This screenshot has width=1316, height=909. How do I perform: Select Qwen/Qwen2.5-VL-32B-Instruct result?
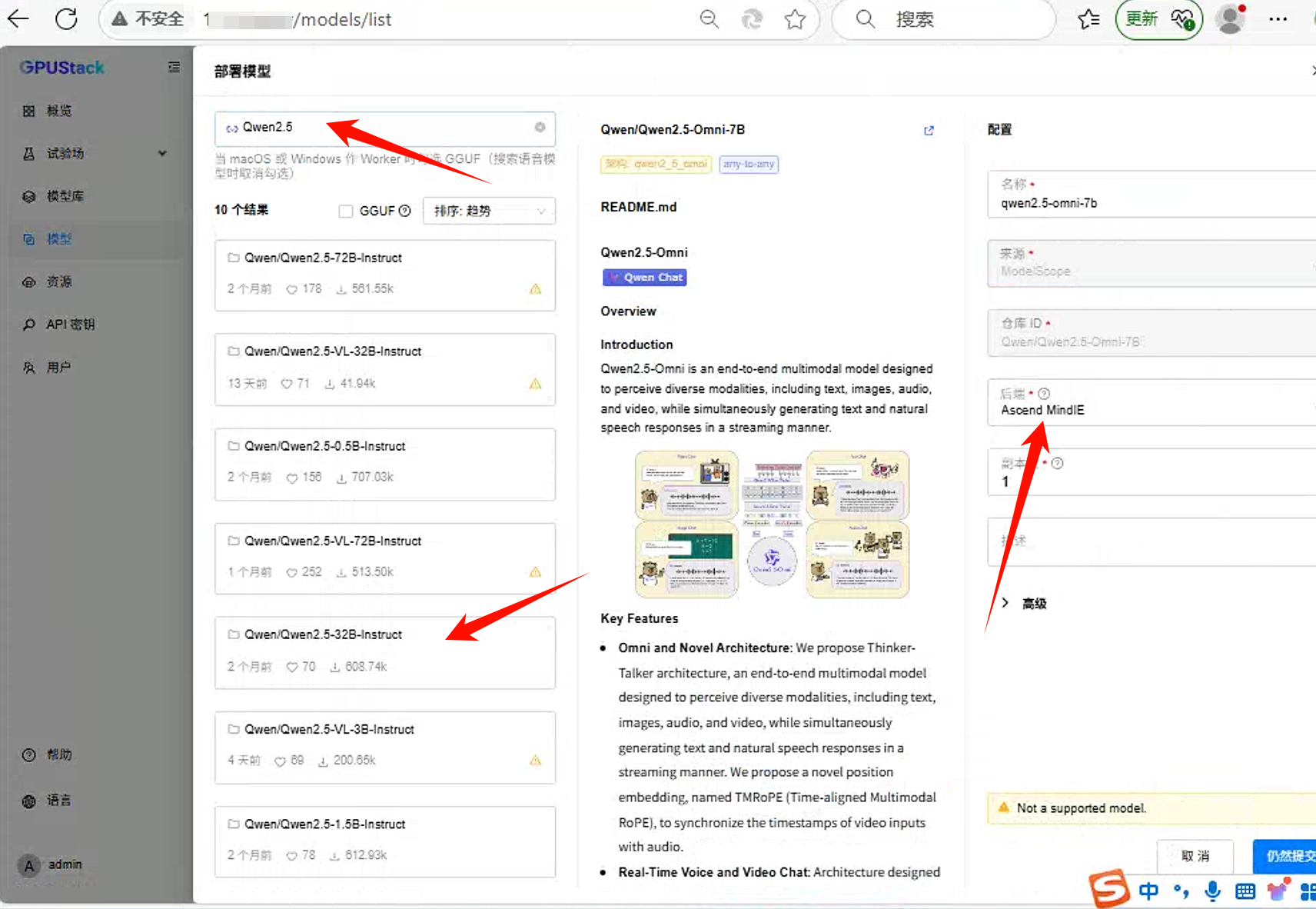click(x=385, y=370)
